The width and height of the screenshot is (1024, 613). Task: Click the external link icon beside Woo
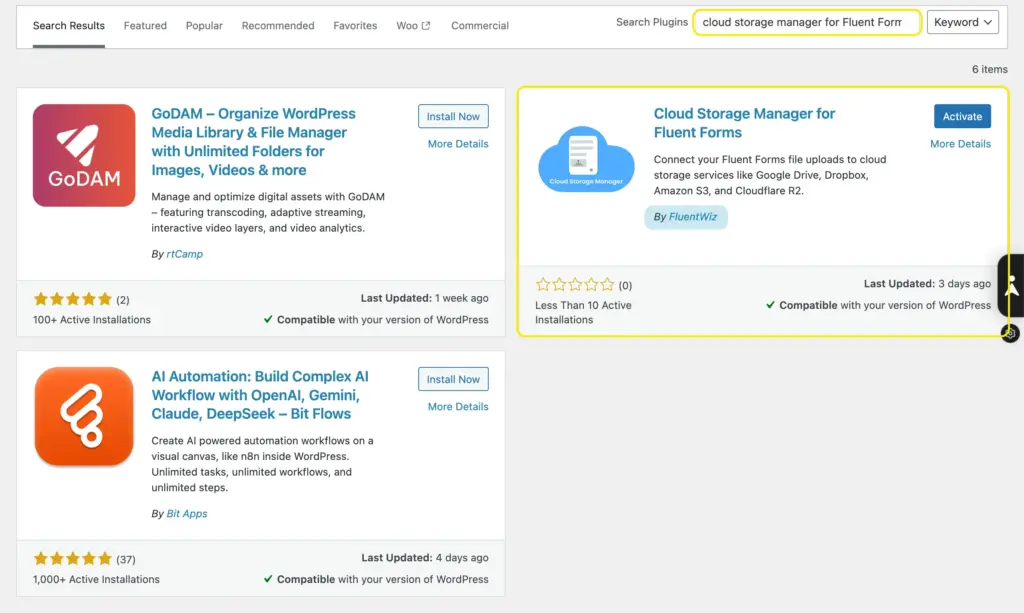424,26
